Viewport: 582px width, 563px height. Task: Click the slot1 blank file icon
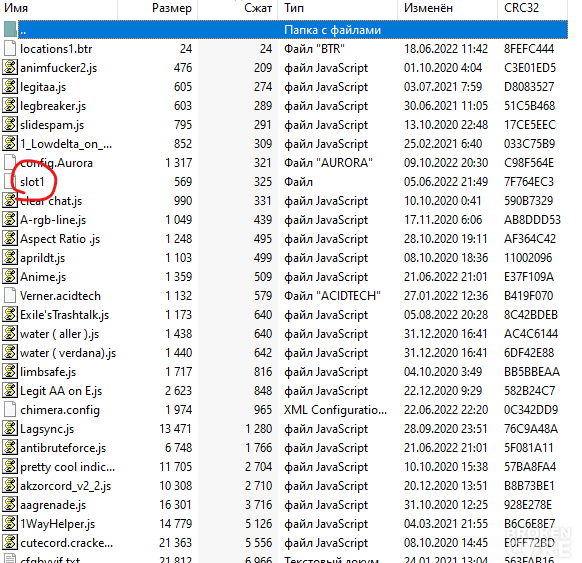[x=10, y=181]
